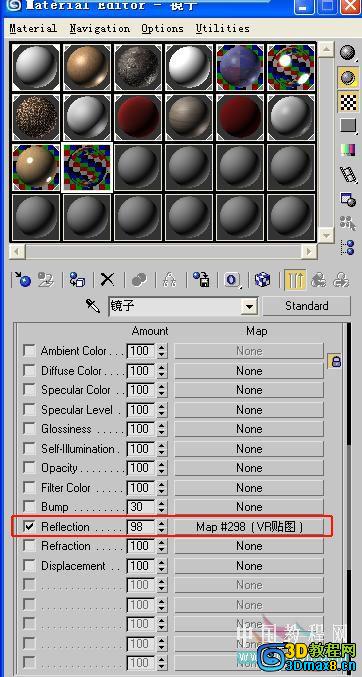Click the Get Material icon

(x=22, y=280)
